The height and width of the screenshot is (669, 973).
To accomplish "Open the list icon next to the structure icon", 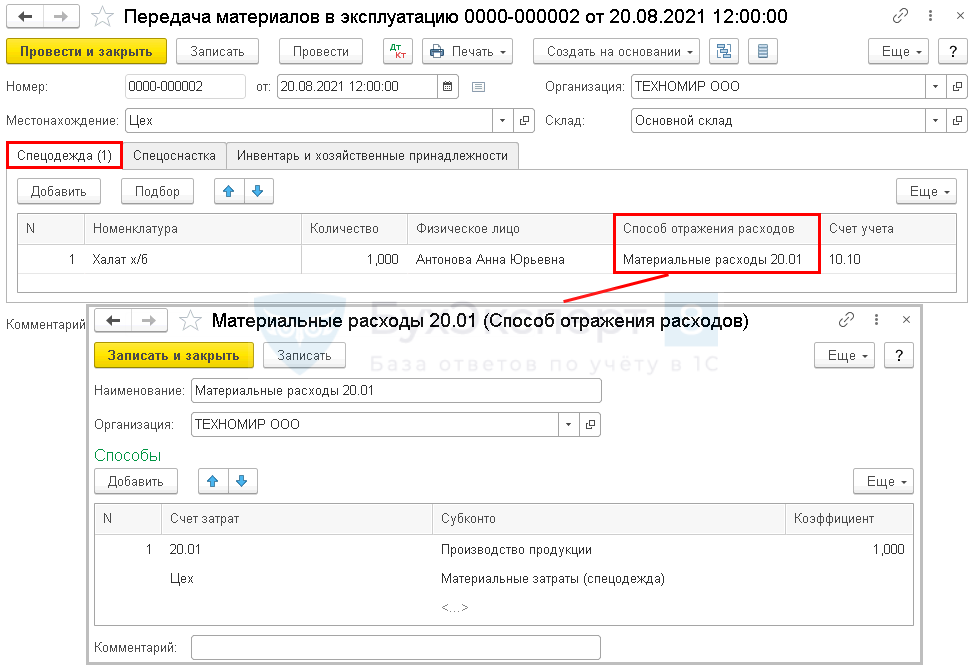I will coord(763,52).
